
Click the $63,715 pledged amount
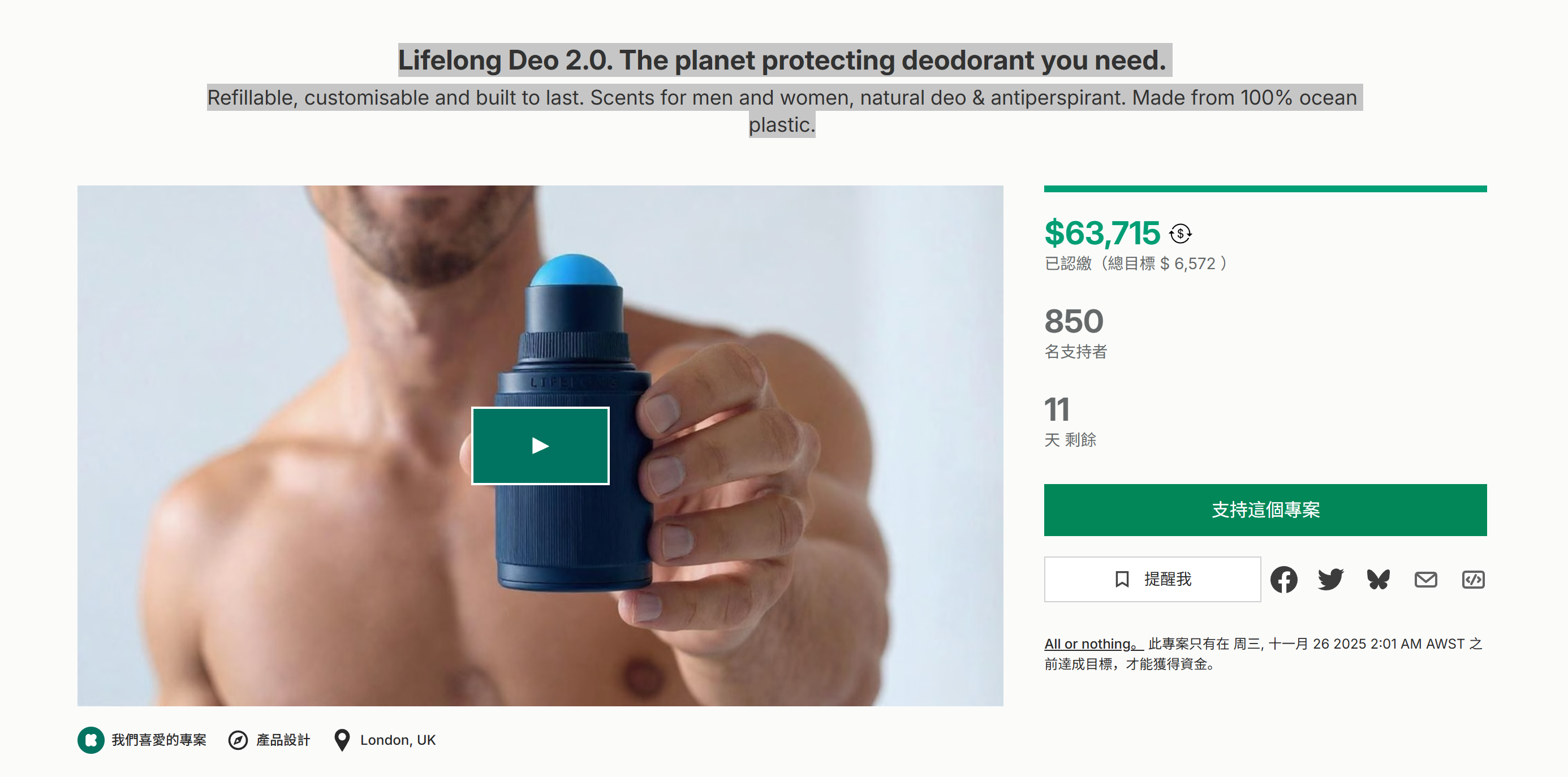coord(1102,233)
